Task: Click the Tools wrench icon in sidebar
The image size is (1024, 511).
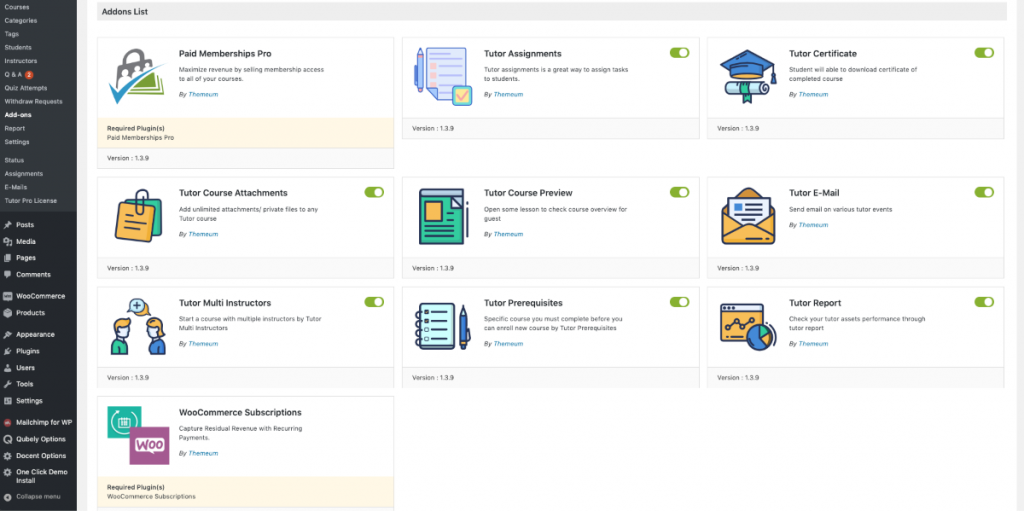Action: [8, 384]
